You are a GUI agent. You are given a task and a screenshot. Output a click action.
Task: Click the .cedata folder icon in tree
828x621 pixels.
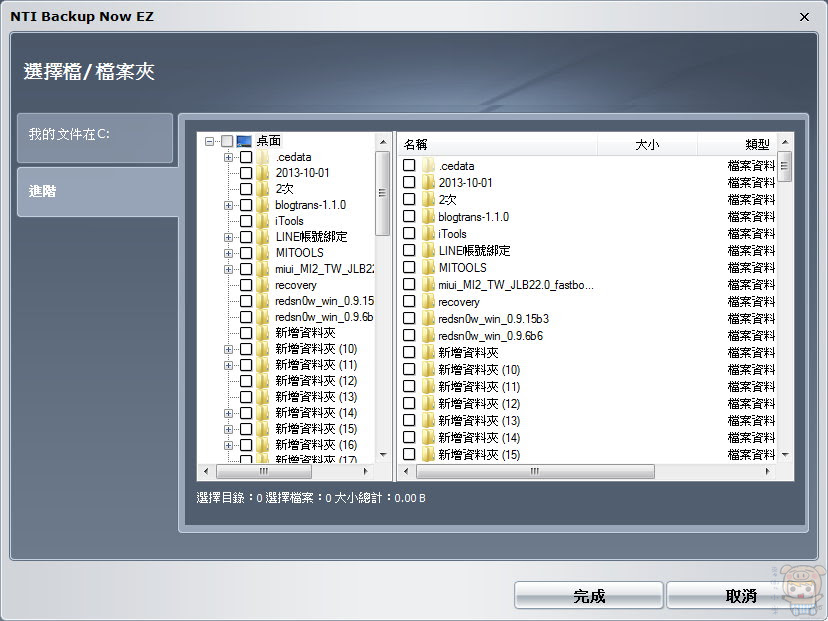pyautogui.click(x=263, y=157)
